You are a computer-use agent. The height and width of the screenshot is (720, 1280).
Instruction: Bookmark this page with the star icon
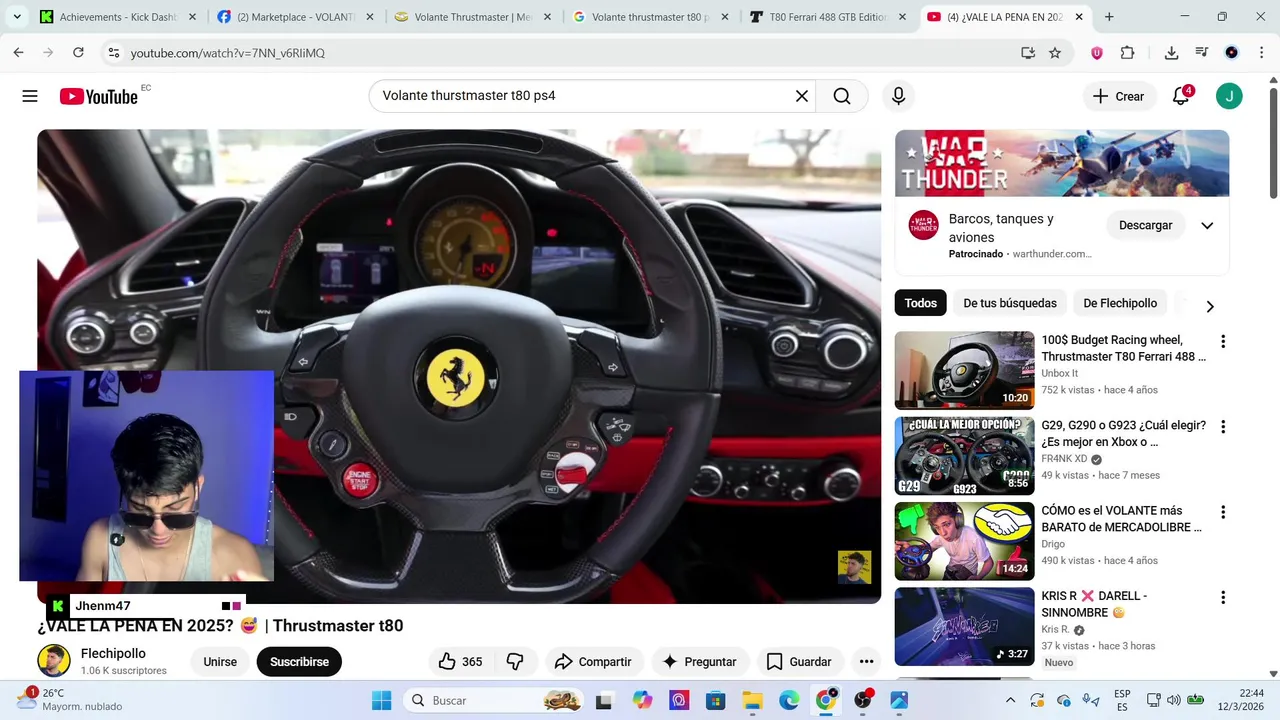pyautogui.click(x=1055, y=53)
